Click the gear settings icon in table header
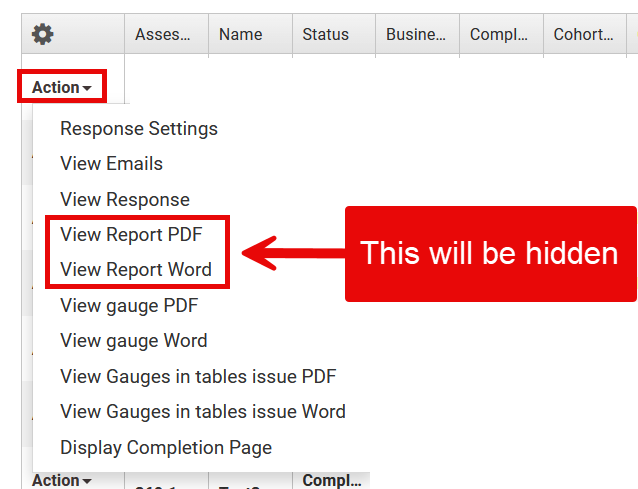The width and height of the screenshot is (638, 489). tap(42, 35)
